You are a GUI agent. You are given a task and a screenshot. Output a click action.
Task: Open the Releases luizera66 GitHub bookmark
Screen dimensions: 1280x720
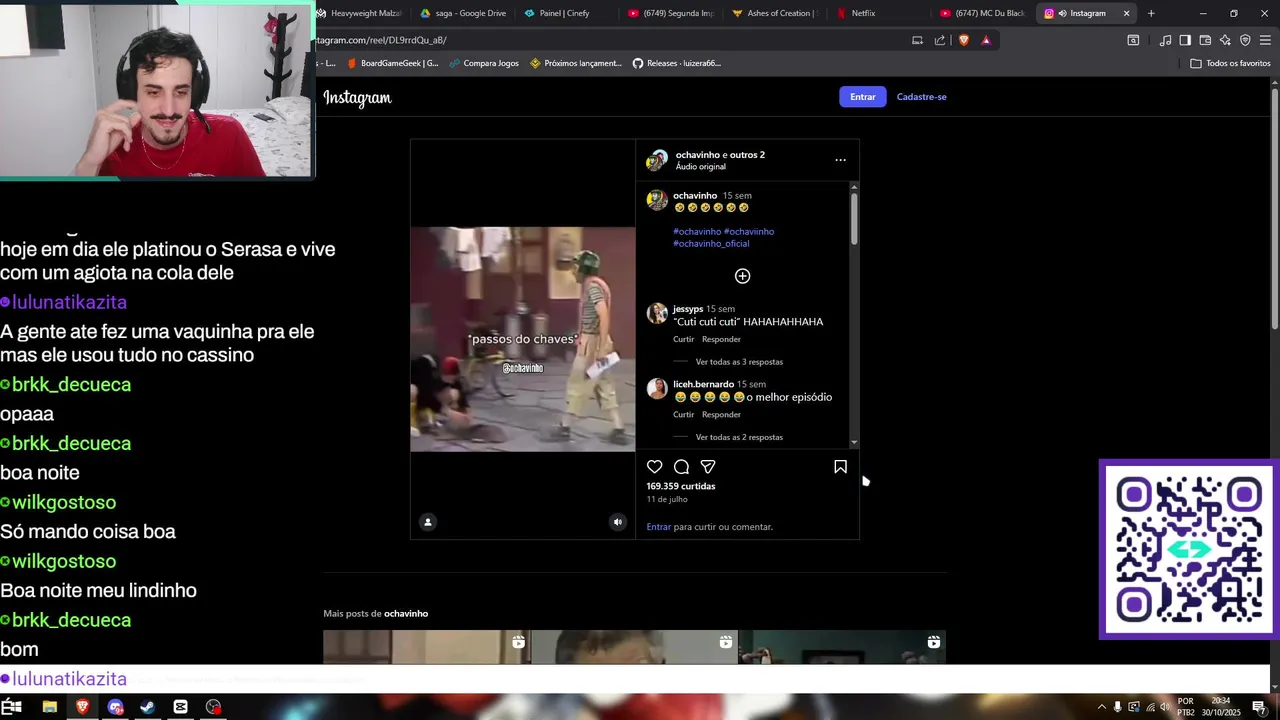[x=676, y=63]
